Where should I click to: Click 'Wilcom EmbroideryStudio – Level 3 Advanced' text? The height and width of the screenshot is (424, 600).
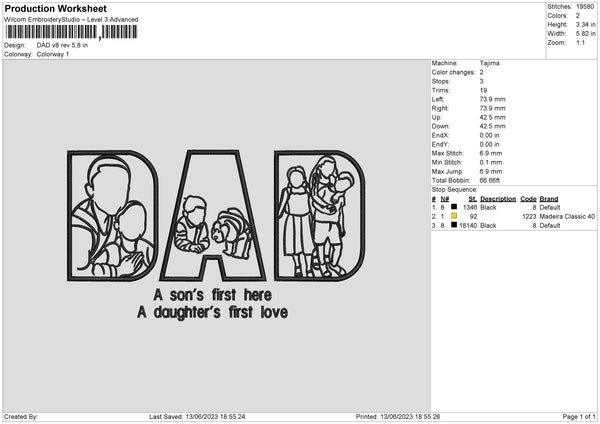71,20
